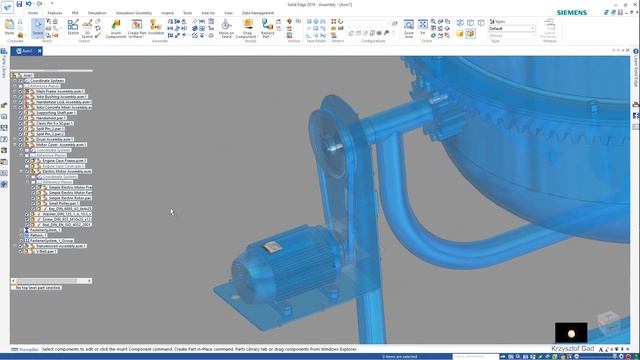Open the Tools ribbon tab

coord(187,13)
